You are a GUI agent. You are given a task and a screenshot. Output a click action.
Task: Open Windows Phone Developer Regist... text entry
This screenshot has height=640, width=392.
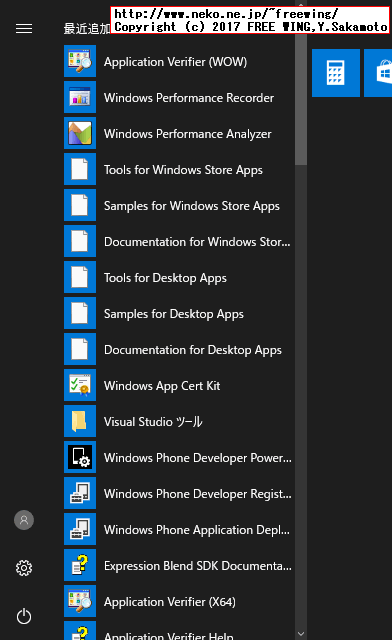tap(198, 494)
